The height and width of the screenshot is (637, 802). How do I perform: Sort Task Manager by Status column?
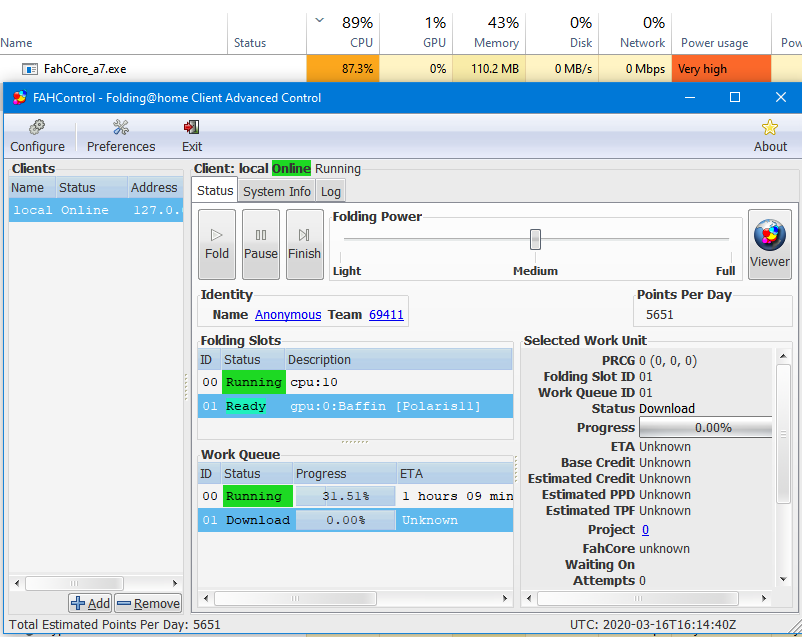click(267, 33)
